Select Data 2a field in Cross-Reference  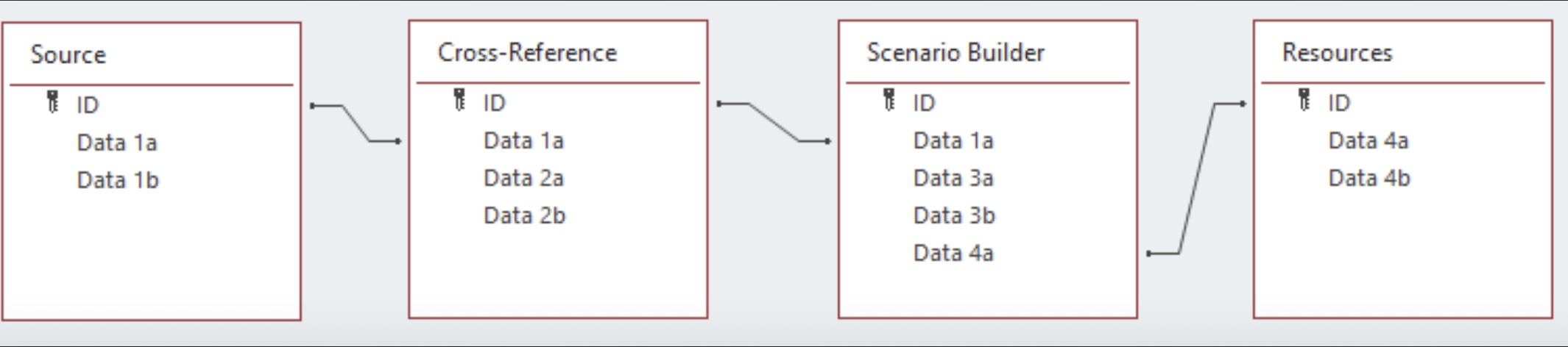523,178
